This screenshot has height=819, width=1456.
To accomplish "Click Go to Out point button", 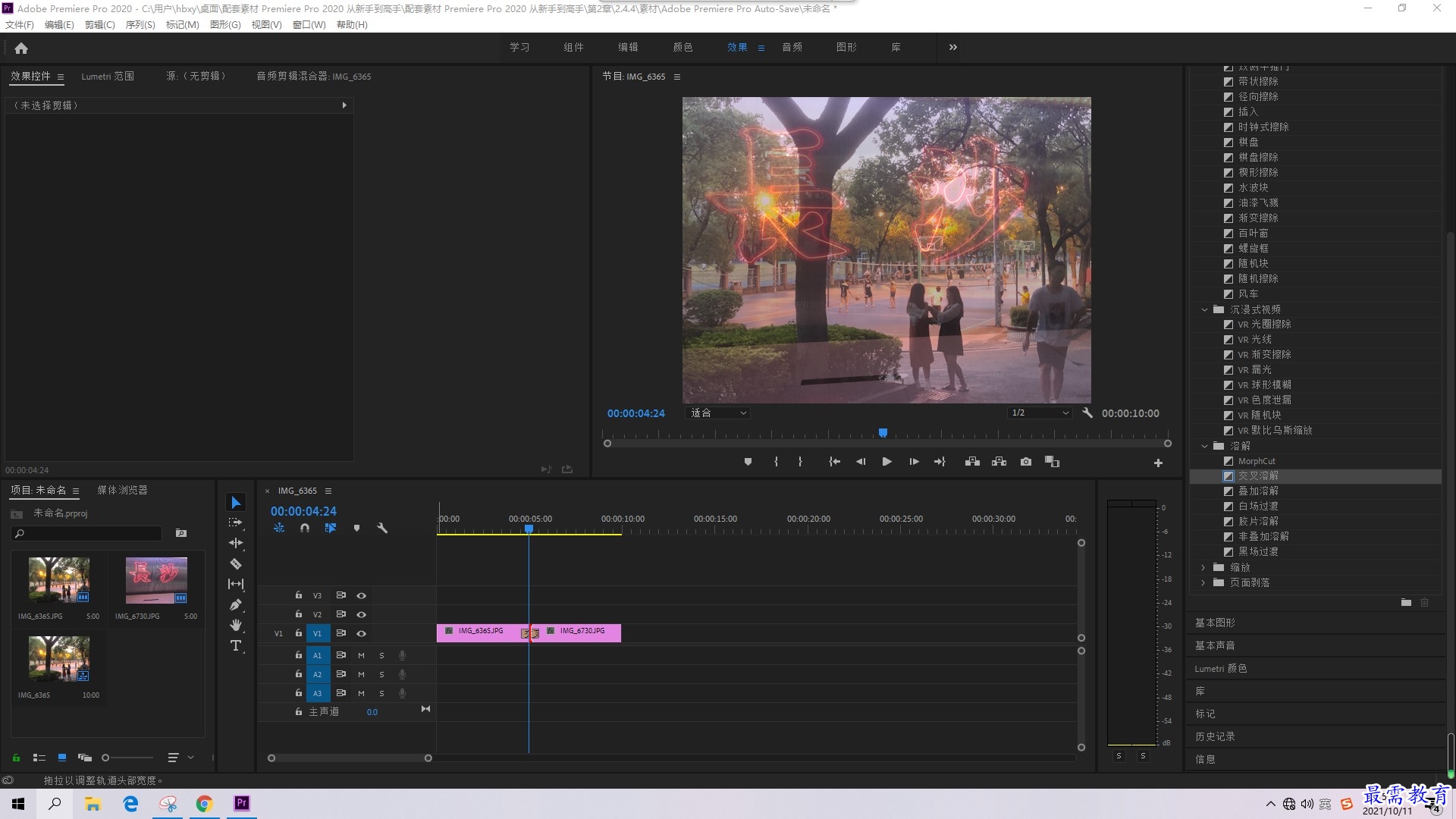I will point(940,462).
